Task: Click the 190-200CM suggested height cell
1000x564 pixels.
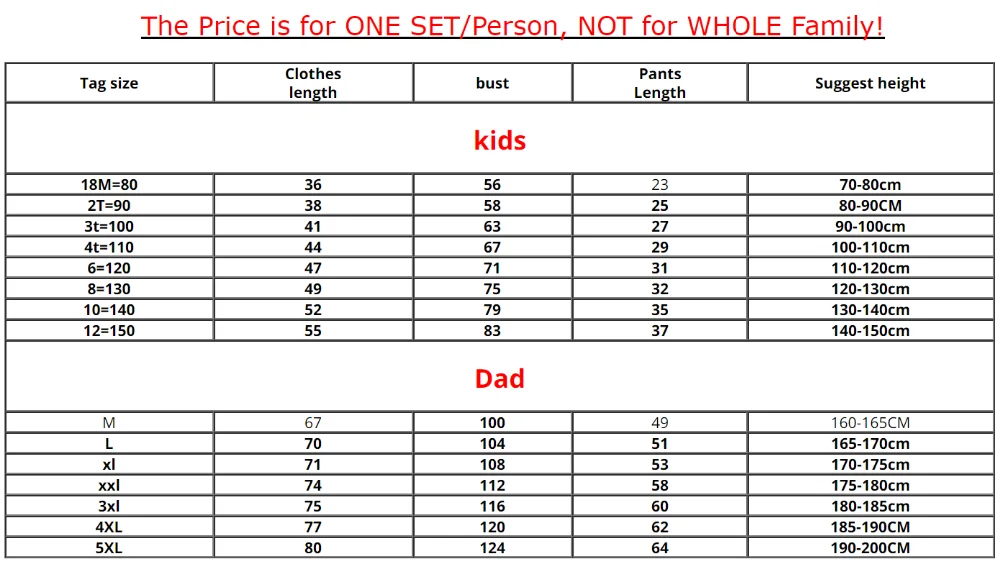Action: click(x=871, y=547)
